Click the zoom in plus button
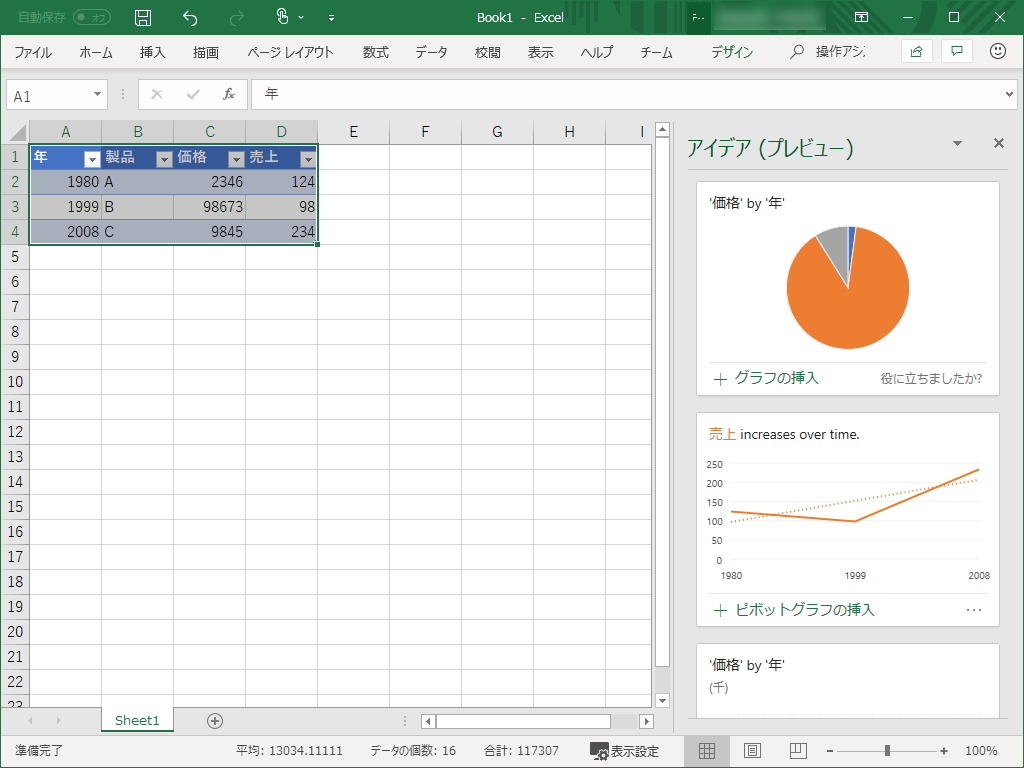Viewport: 1024px width, 768px height. (x=944, y=751)
